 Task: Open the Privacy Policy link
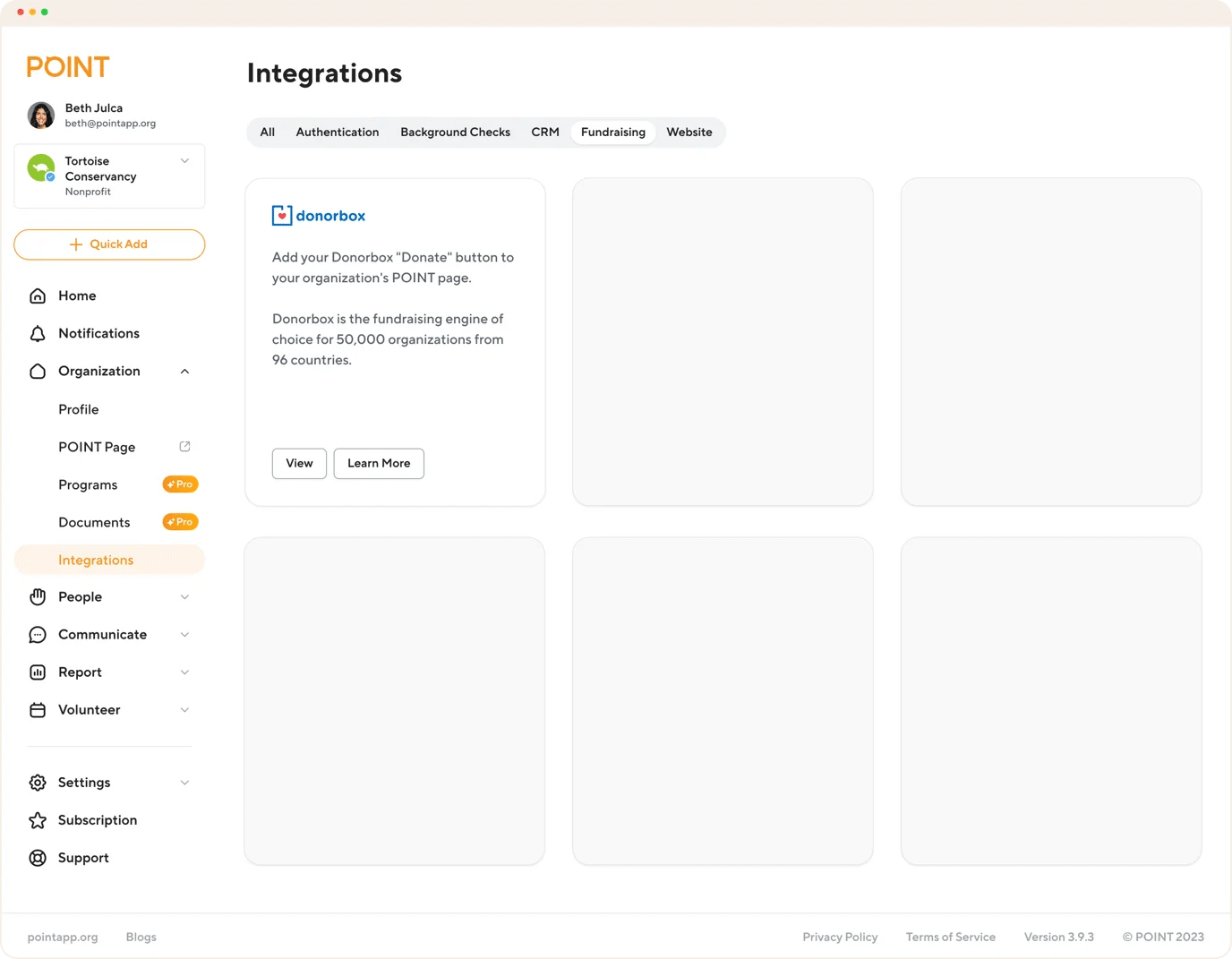click(x=840, y=937)
